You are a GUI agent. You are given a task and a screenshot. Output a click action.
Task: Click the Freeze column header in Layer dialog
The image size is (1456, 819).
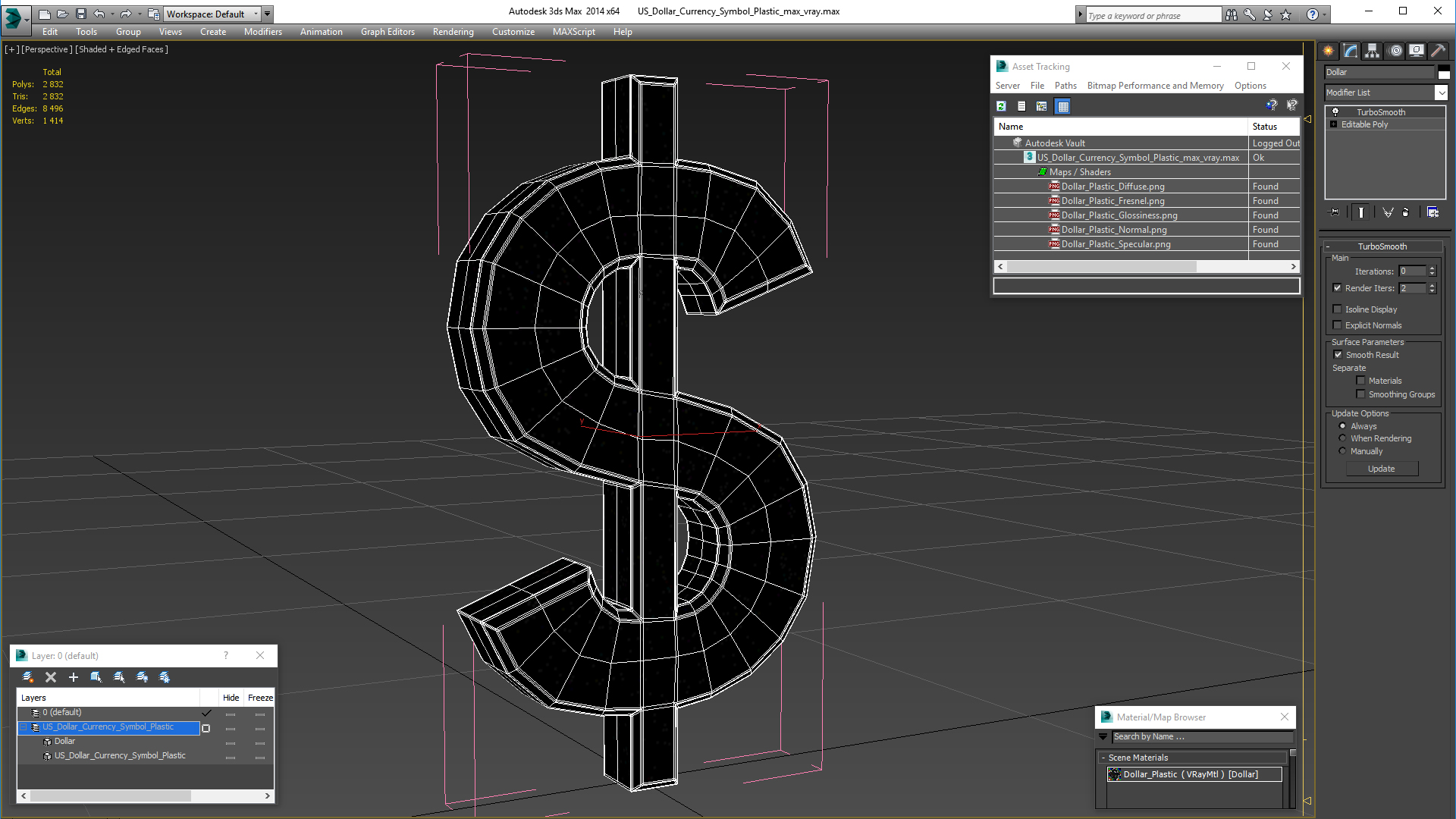tap(260, 698)
